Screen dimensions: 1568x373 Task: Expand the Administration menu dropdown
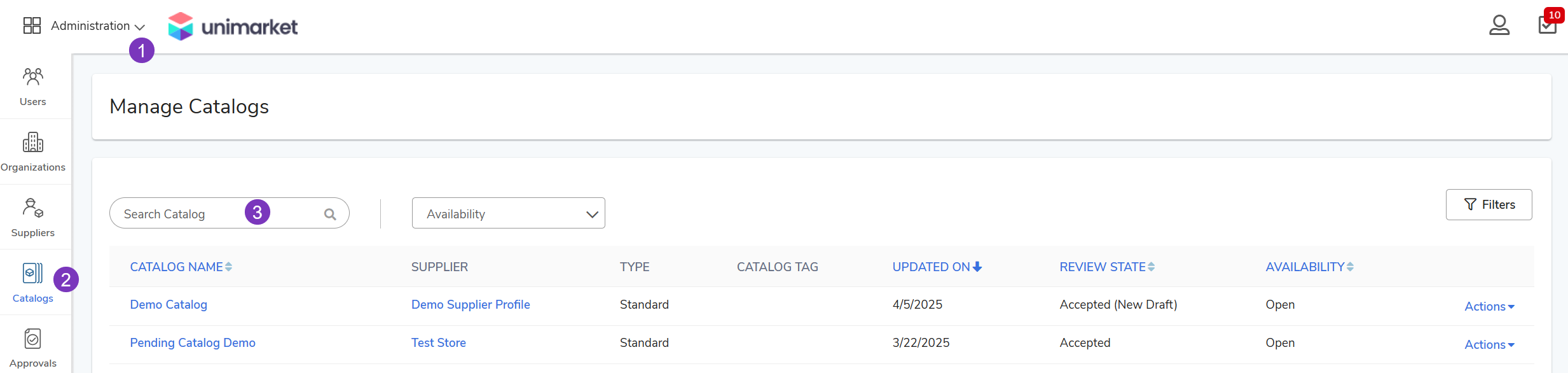98,26
